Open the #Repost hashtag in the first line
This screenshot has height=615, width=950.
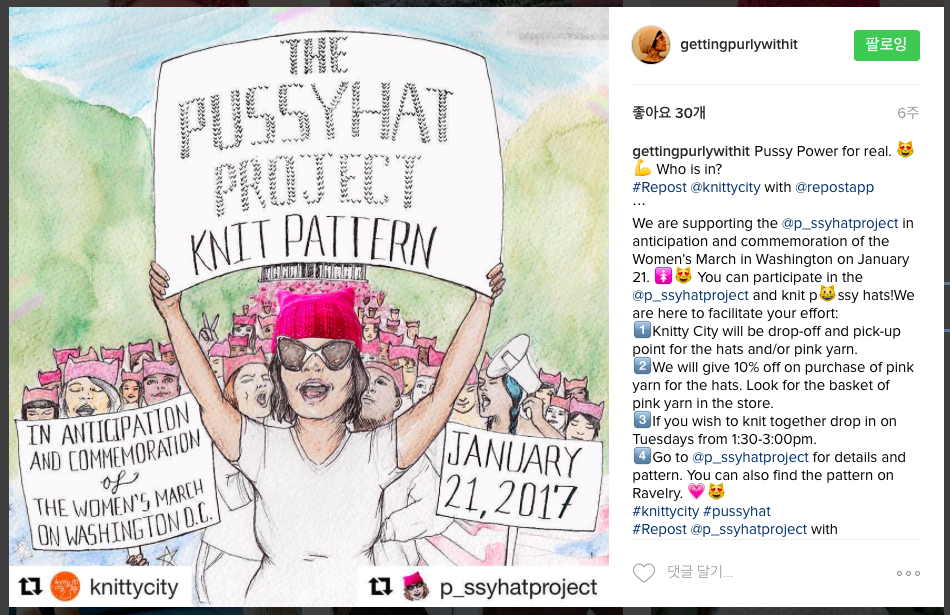659,187
